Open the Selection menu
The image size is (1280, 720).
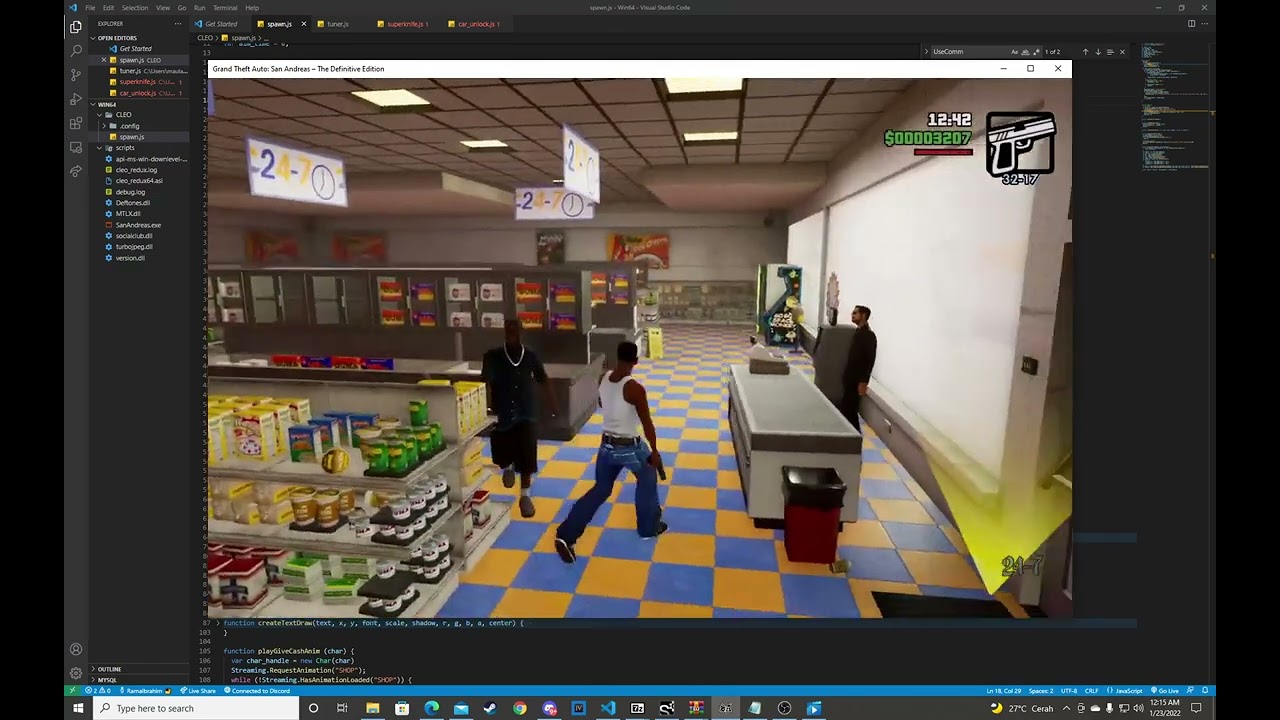(135, 7)
